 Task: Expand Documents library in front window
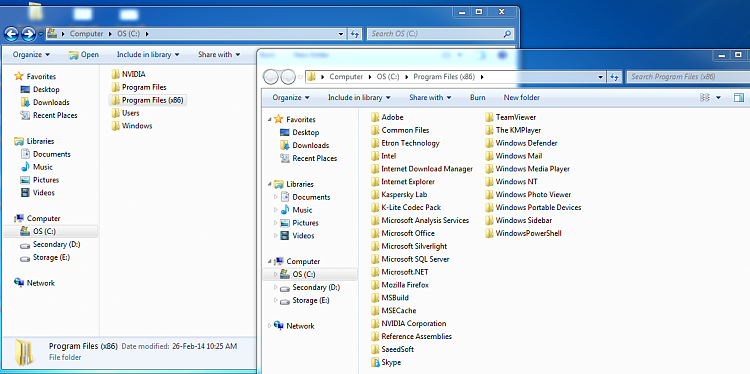pyautogui.click(x=276, y=197)
